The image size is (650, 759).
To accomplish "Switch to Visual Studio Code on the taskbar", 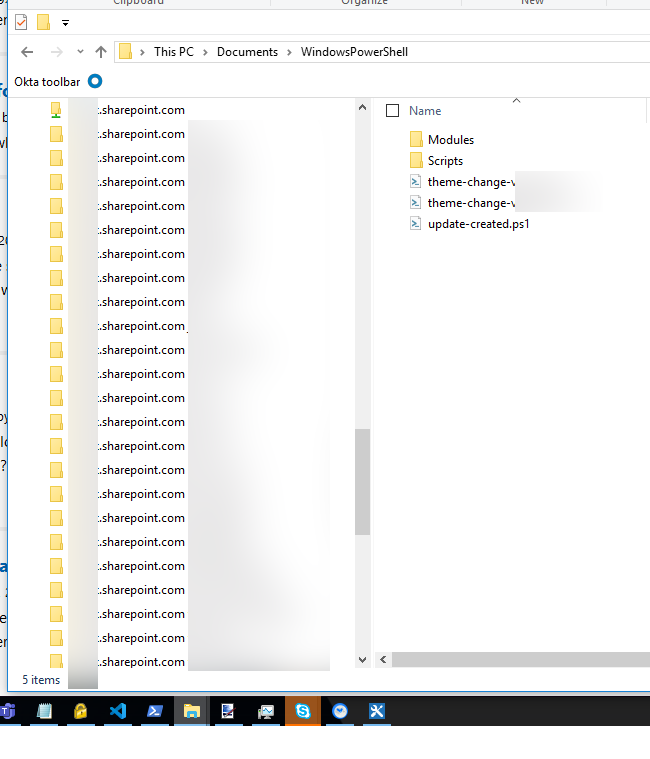I will click(x=118, y=711).
